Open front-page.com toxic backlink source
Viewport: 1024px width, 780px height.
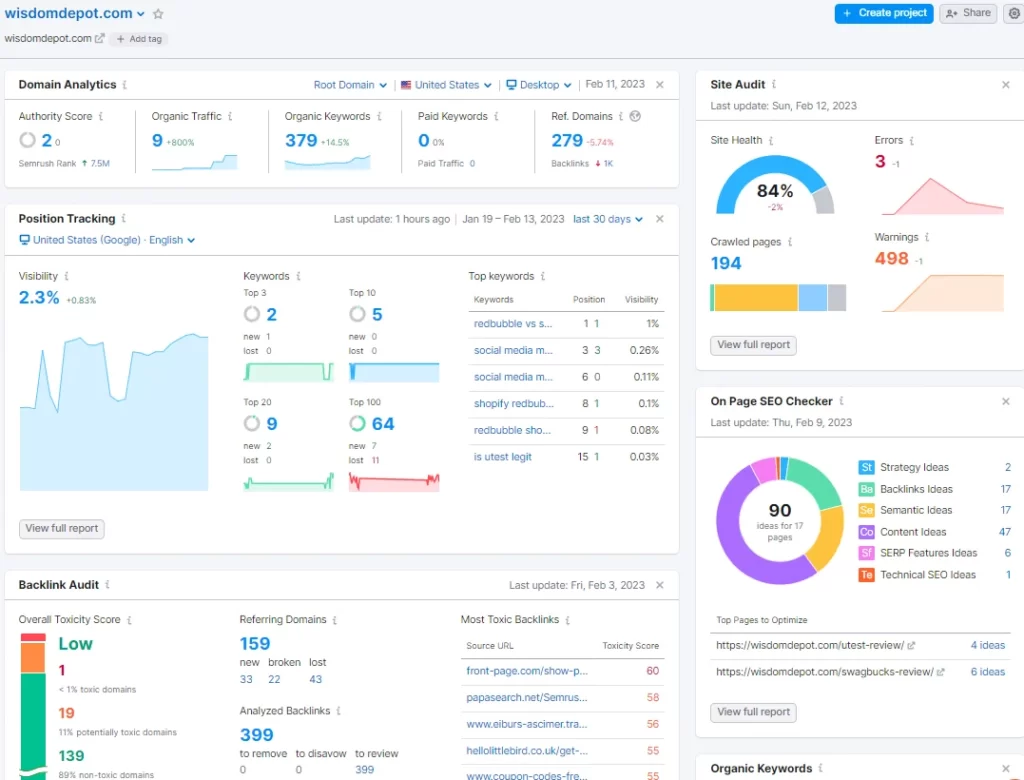[527, 671]
